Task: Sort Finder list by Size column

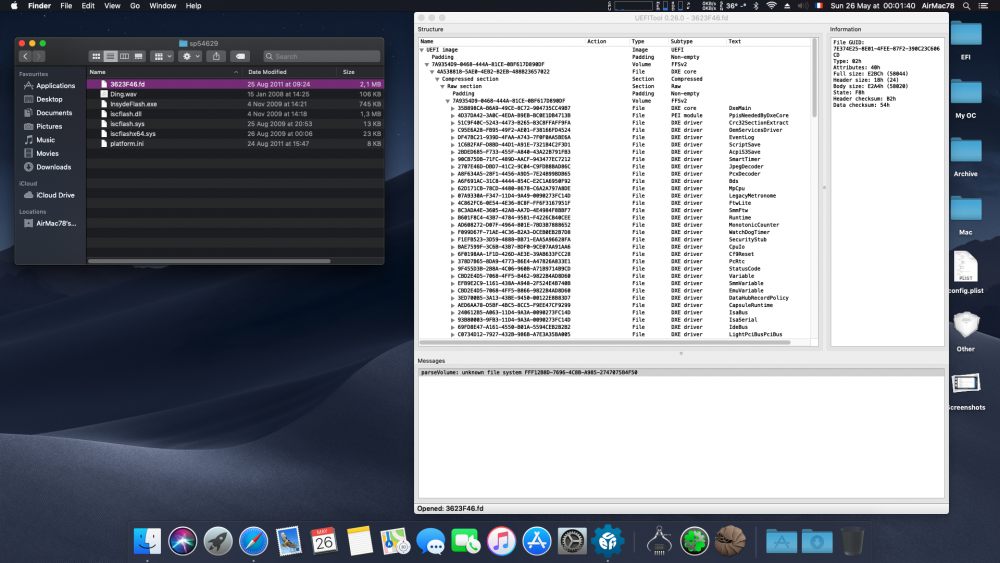Action: click(360, 72)
